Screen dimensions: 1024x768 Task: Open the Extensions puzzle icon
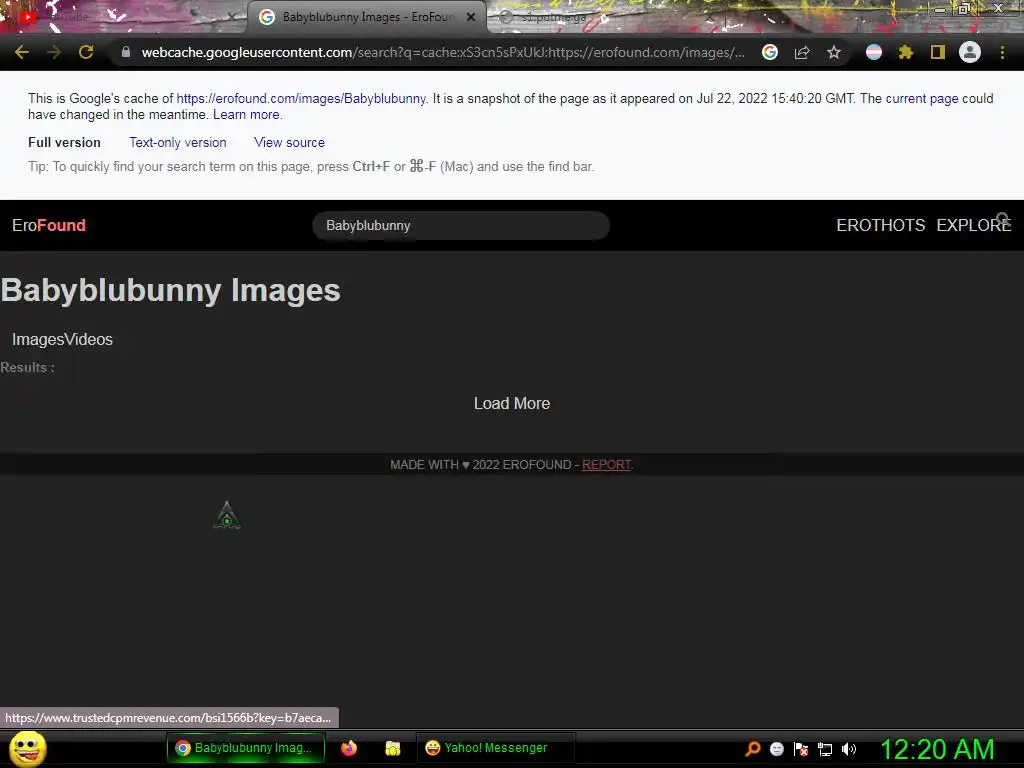pos(905,52)
